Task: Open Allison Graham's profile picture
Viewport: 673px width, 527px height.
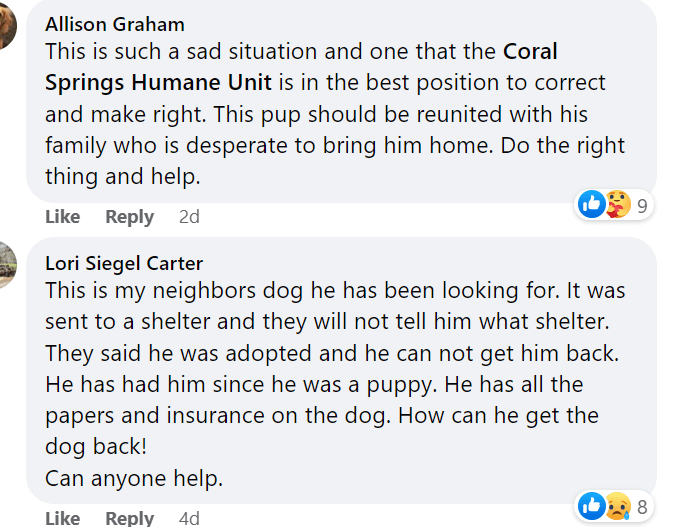Action: tap(7, 27)
